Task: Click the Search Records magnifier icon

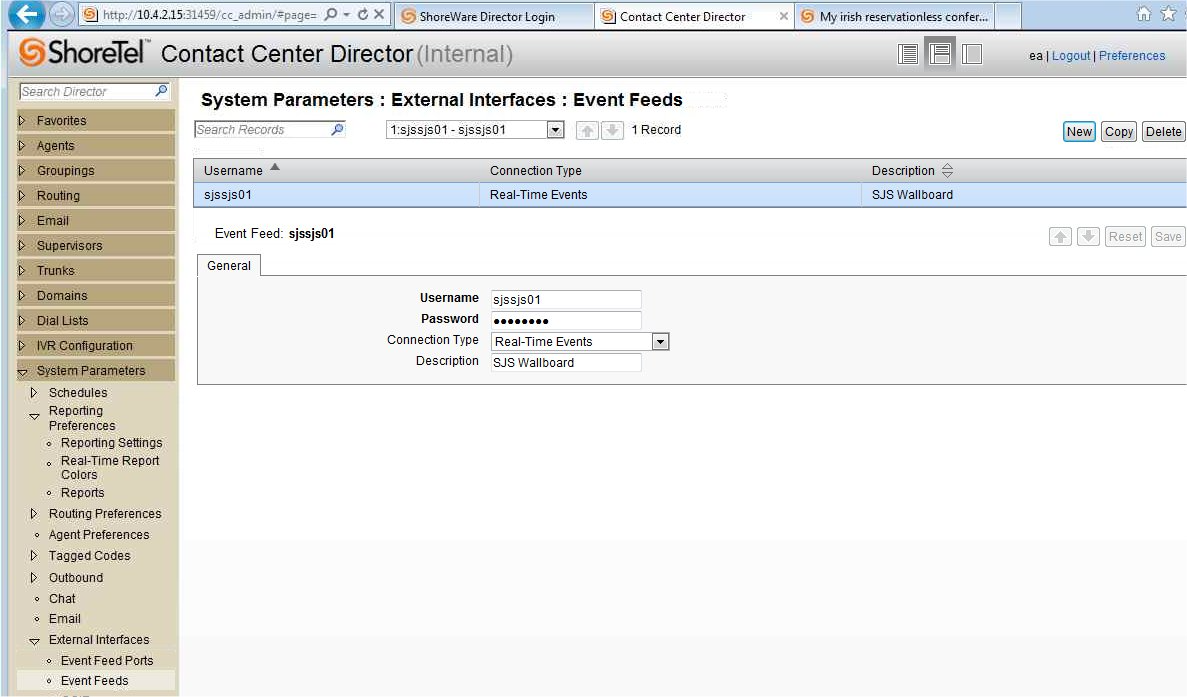Action: click(x=337, y=129)
